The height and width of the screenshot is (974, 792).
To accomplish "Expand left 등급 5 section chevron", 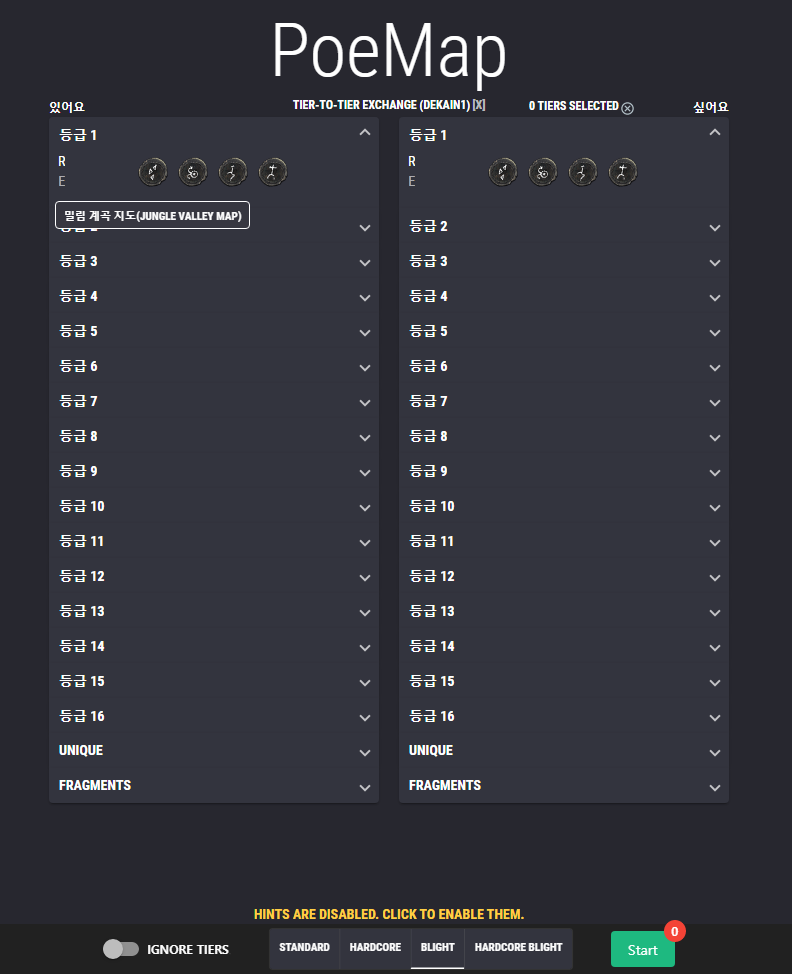I will point(365,333).
